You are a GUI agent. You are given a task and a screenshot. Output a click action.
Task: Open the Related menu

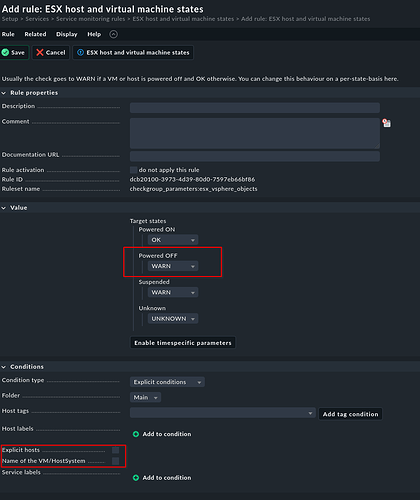click(x=35, y=34)
